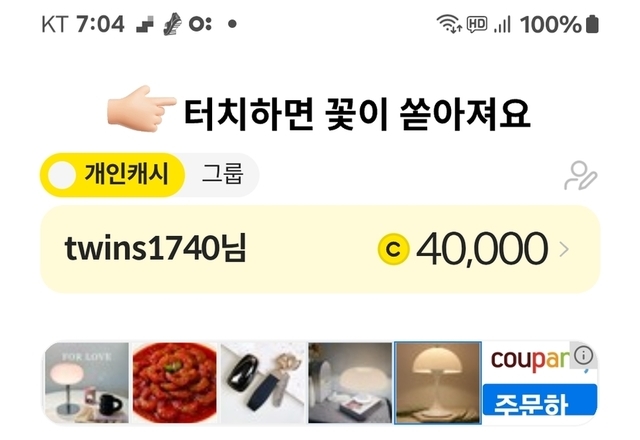The image size is (640, 440).
Task: Tap the battery indicator icon
Action: click(x=592, y=24)
